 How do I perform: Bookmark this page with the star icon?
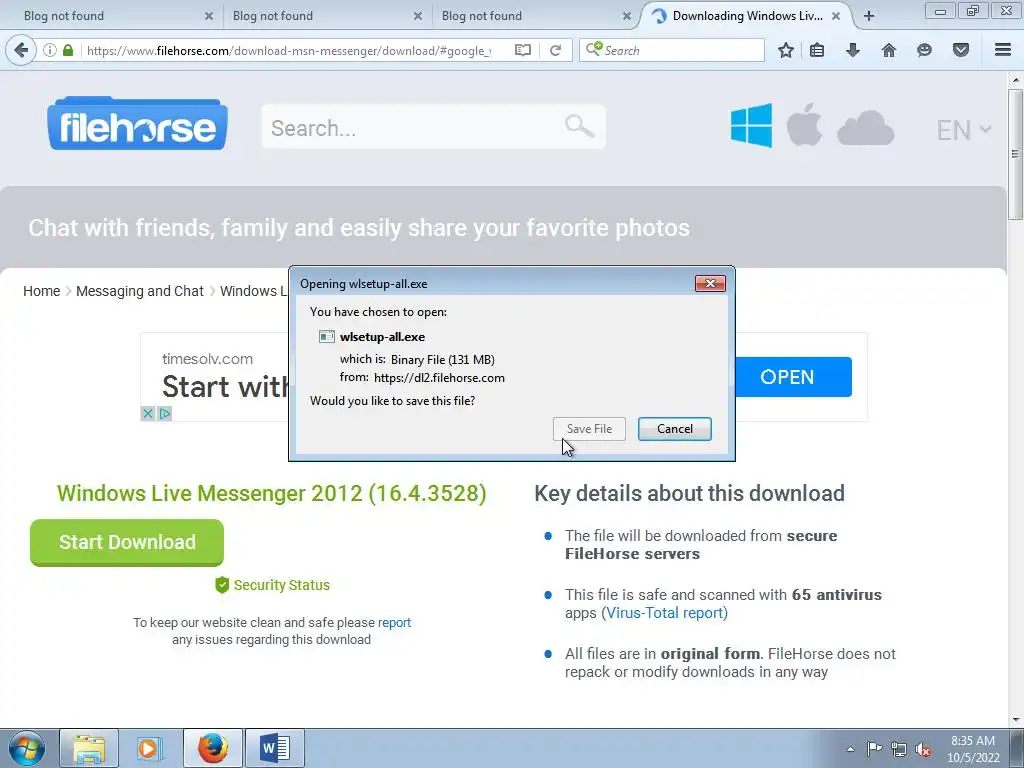pos(786,50)
